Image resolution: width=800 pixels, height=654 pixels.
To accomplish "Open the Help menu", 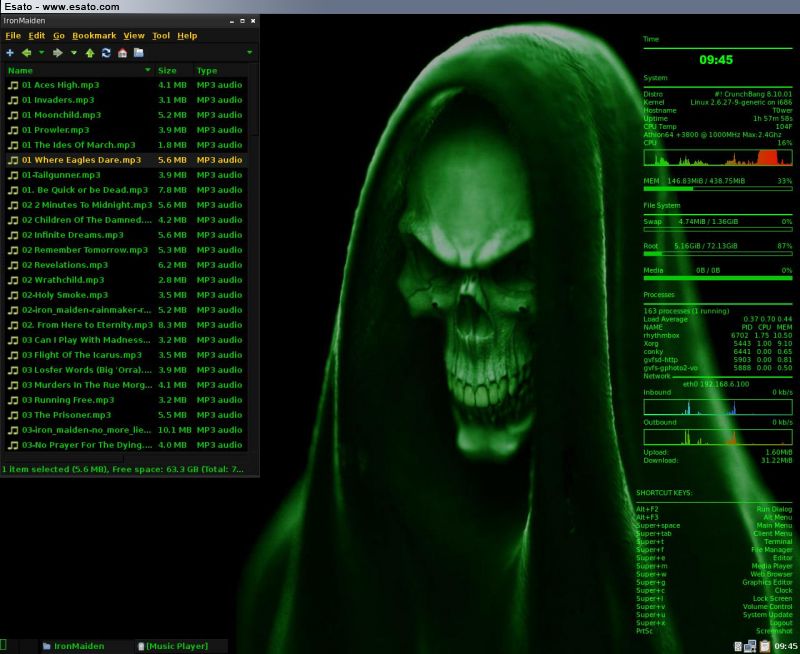I will [187, 36].
